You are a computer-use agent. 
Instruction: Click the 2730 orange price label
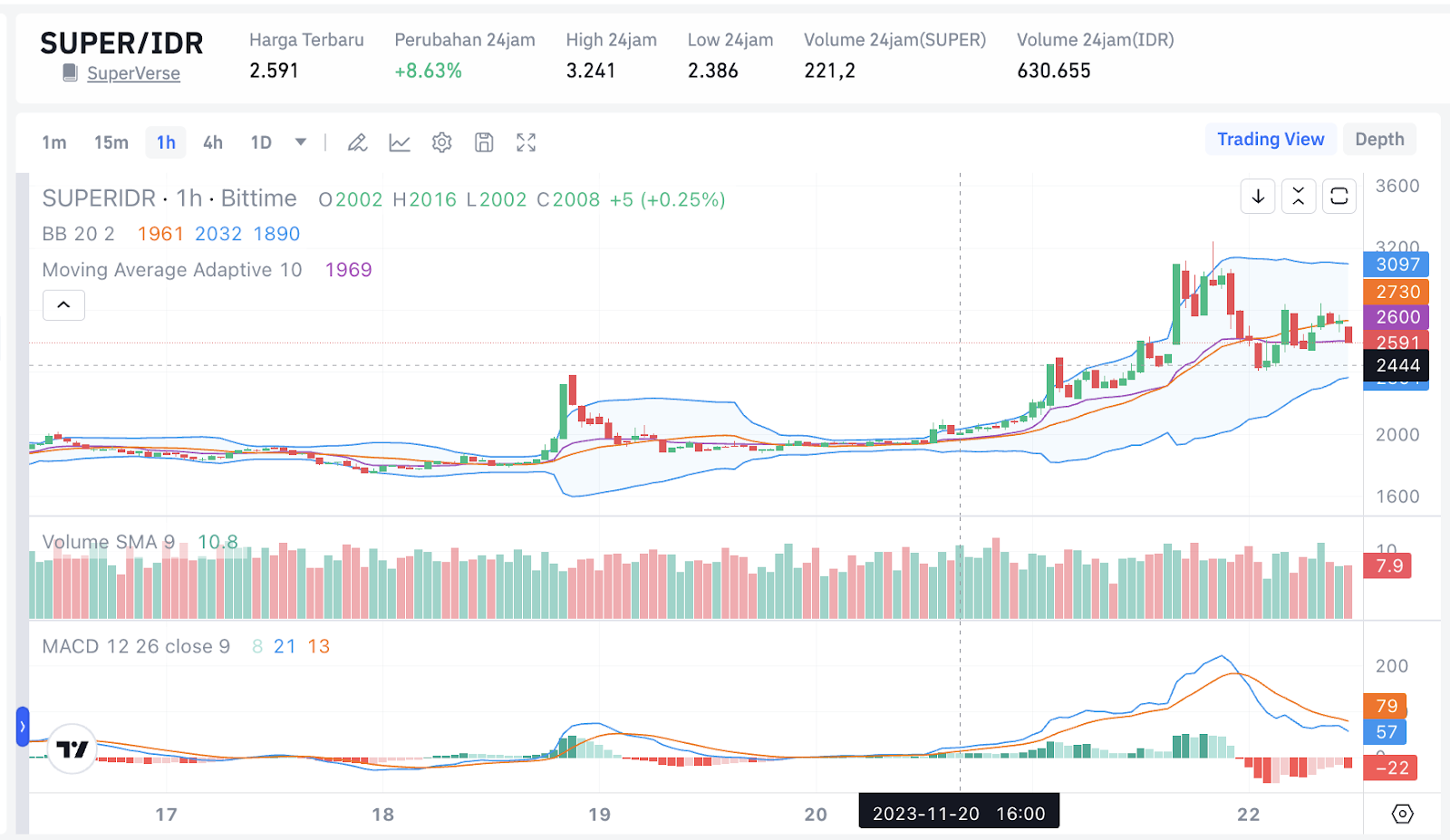1397,292
